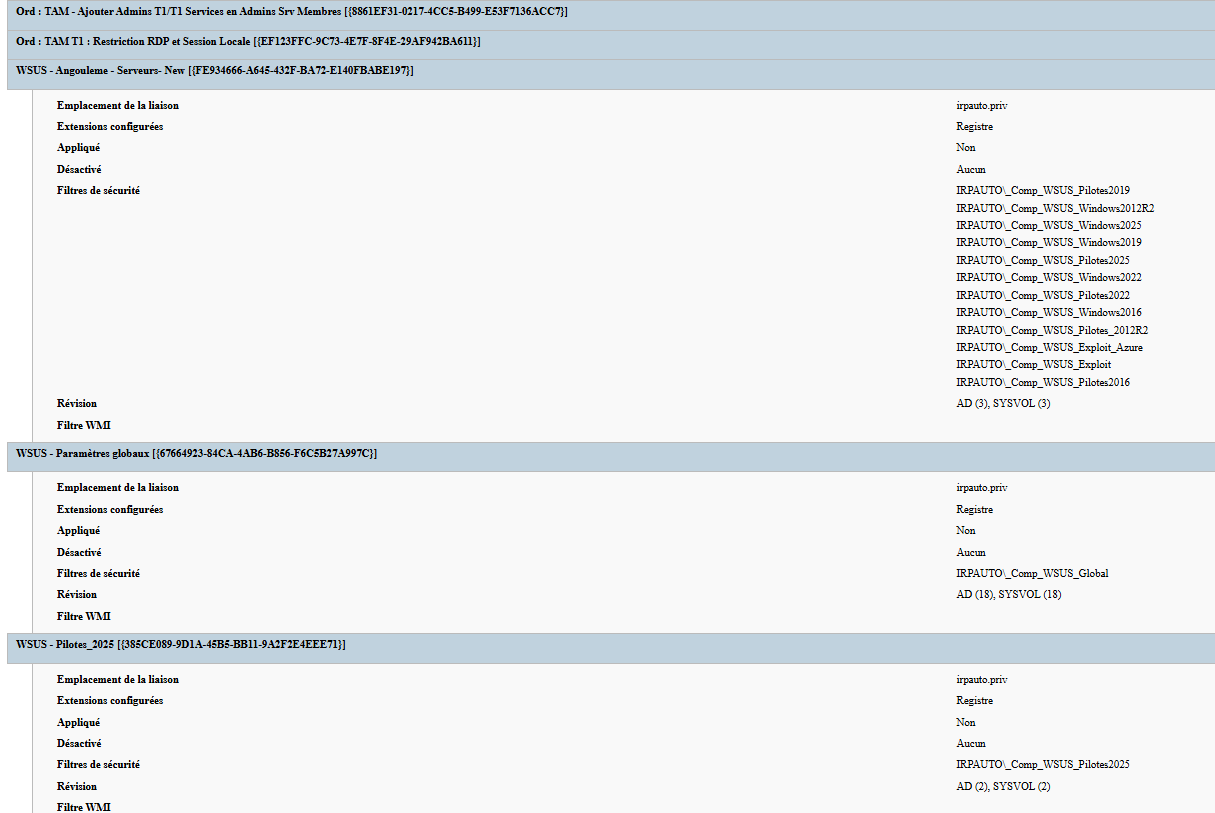
Task: Click 'Emplacement de la liaison' in Pilotes_2025 section
Action: [118, 679]
